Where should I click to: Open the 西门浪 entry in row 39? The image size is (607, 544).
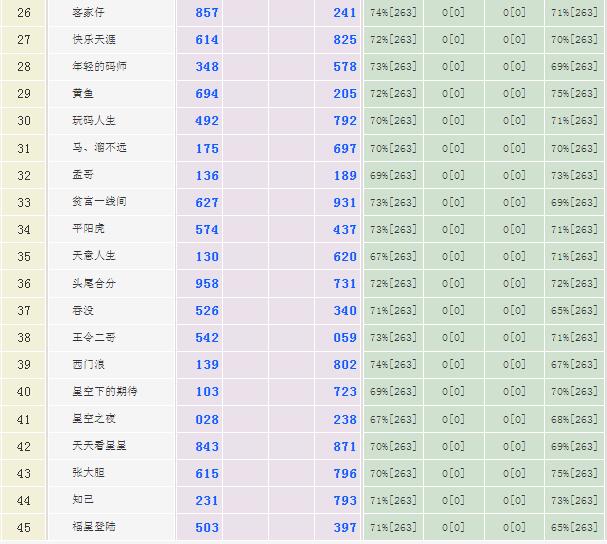(87, 364)
